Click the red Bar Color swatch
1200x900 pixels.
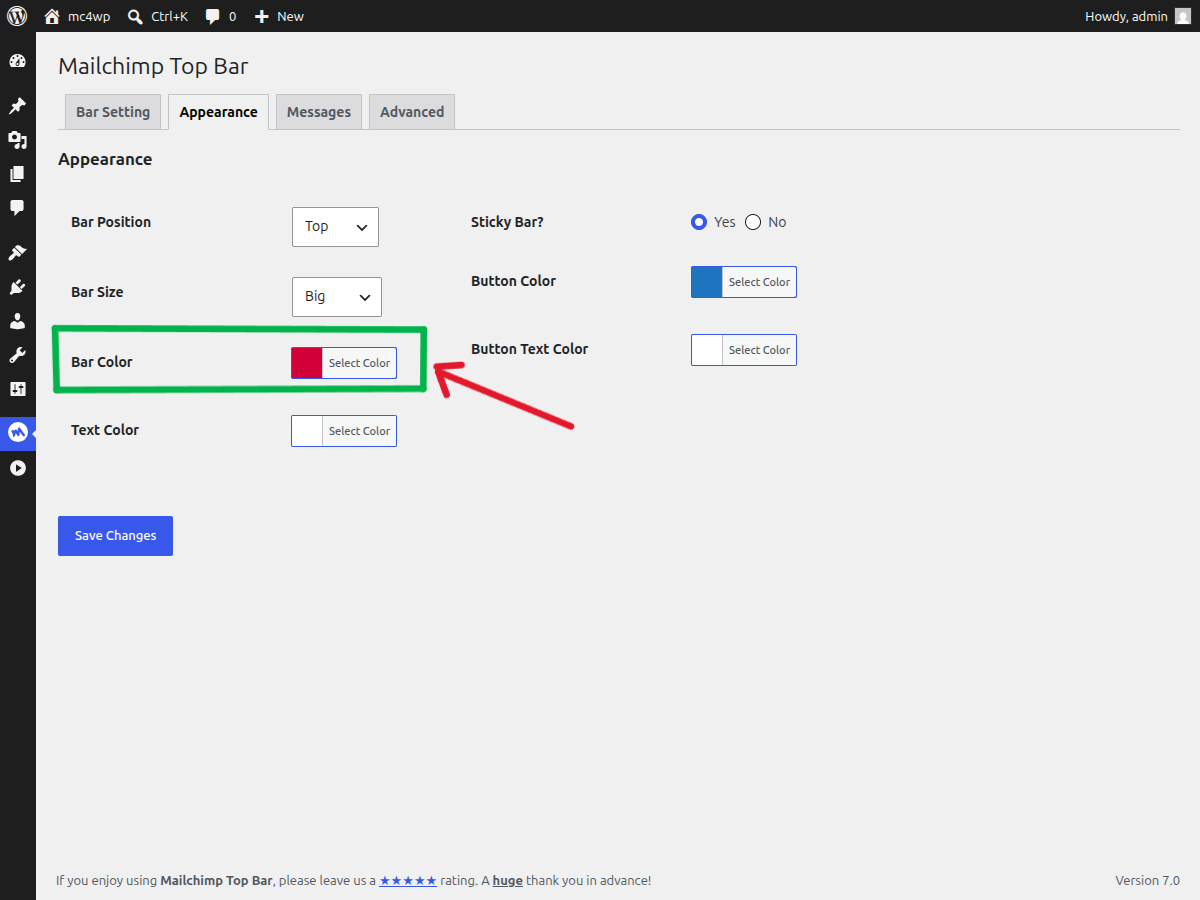(307, 363)
